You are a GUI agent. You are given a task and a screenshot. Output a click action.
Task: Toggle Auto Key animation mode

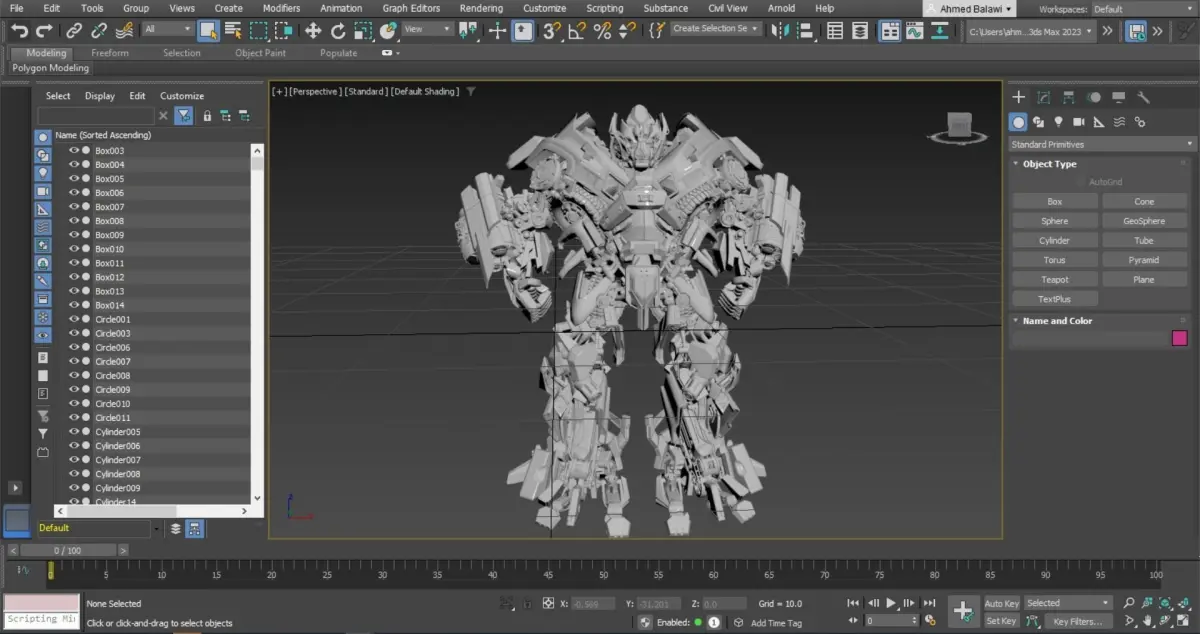(1001, 603)
